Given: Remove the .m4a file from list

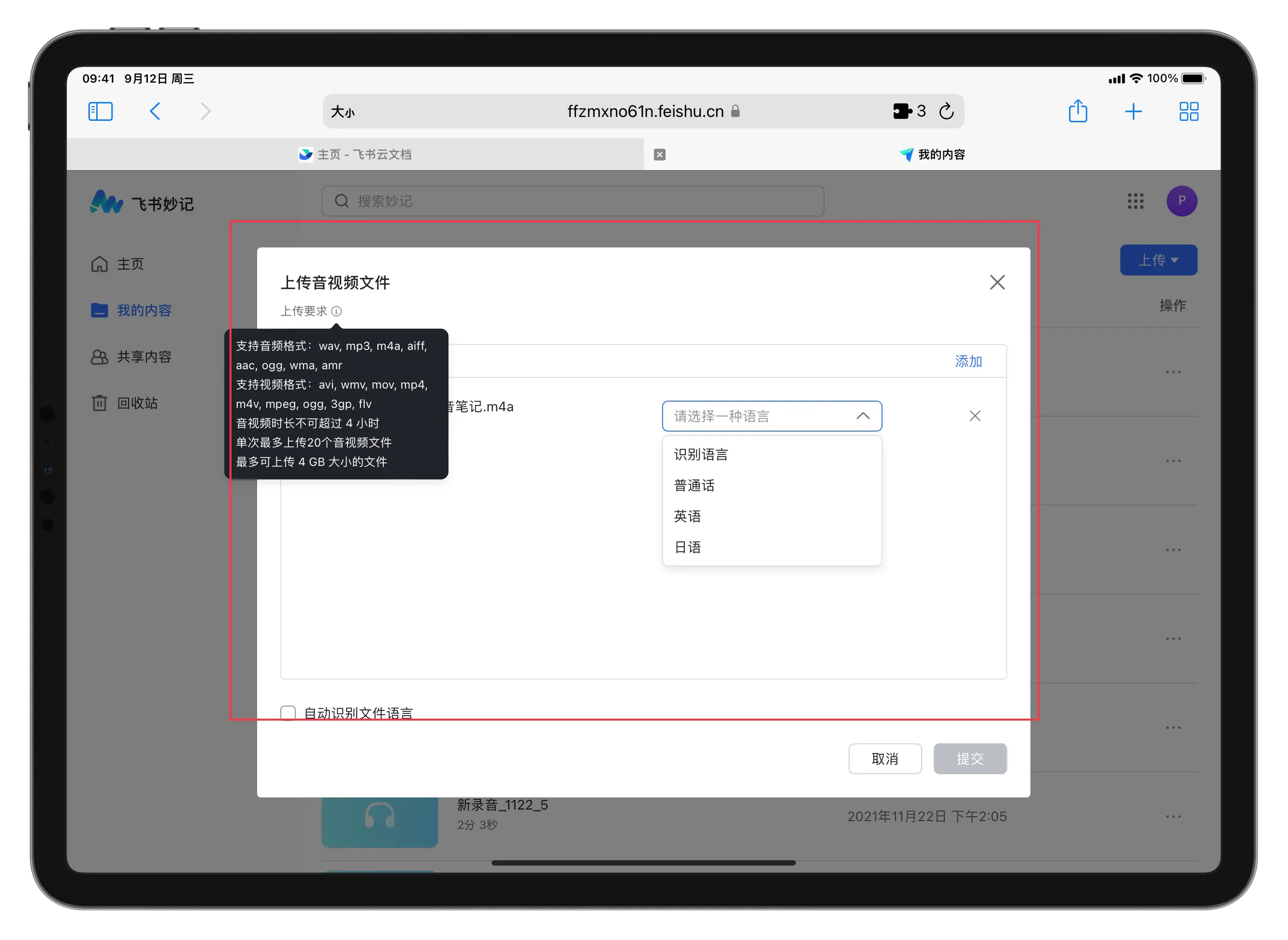Looking at the screenshot, I should tap(975, 417).
